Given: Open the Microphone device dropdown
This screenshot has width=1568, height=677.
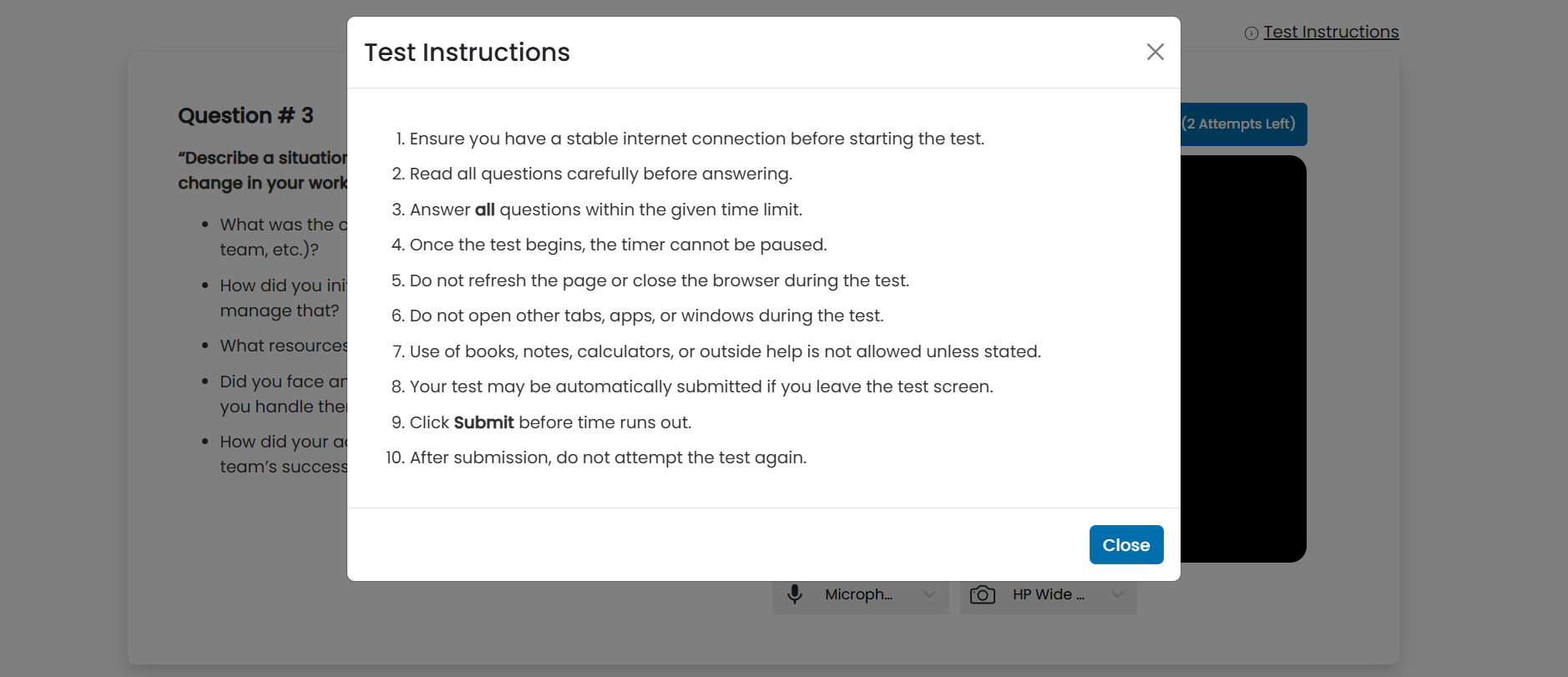Looking at the screenshot, I should point(859,594).
